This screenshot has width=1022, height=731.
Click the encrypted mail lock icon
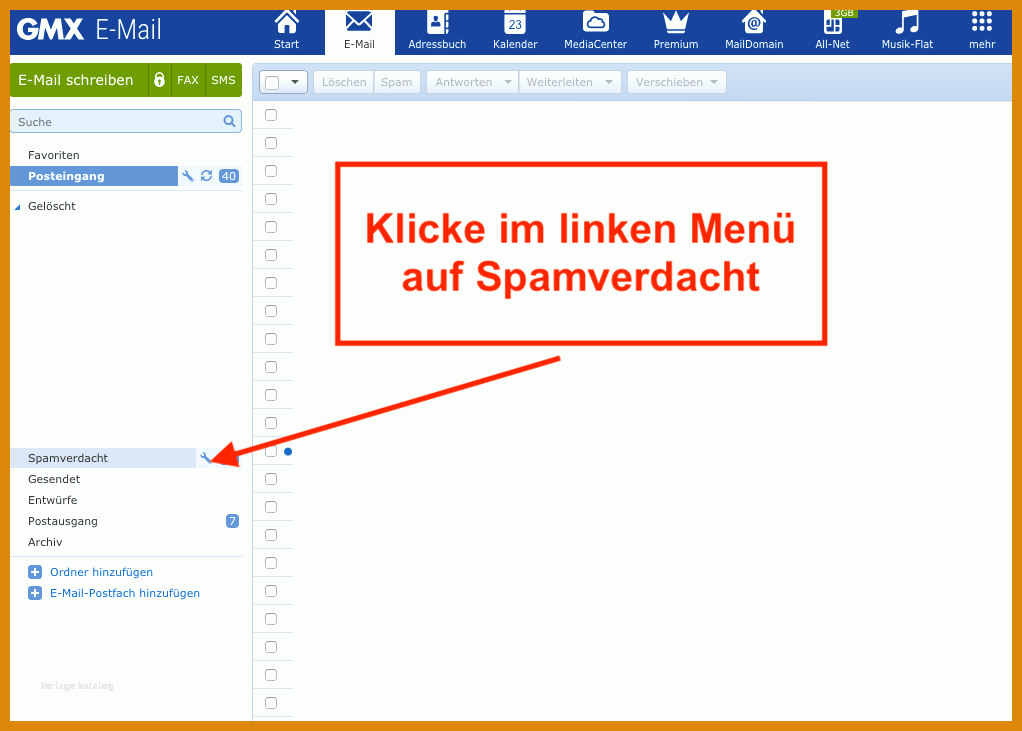(160, 80)
